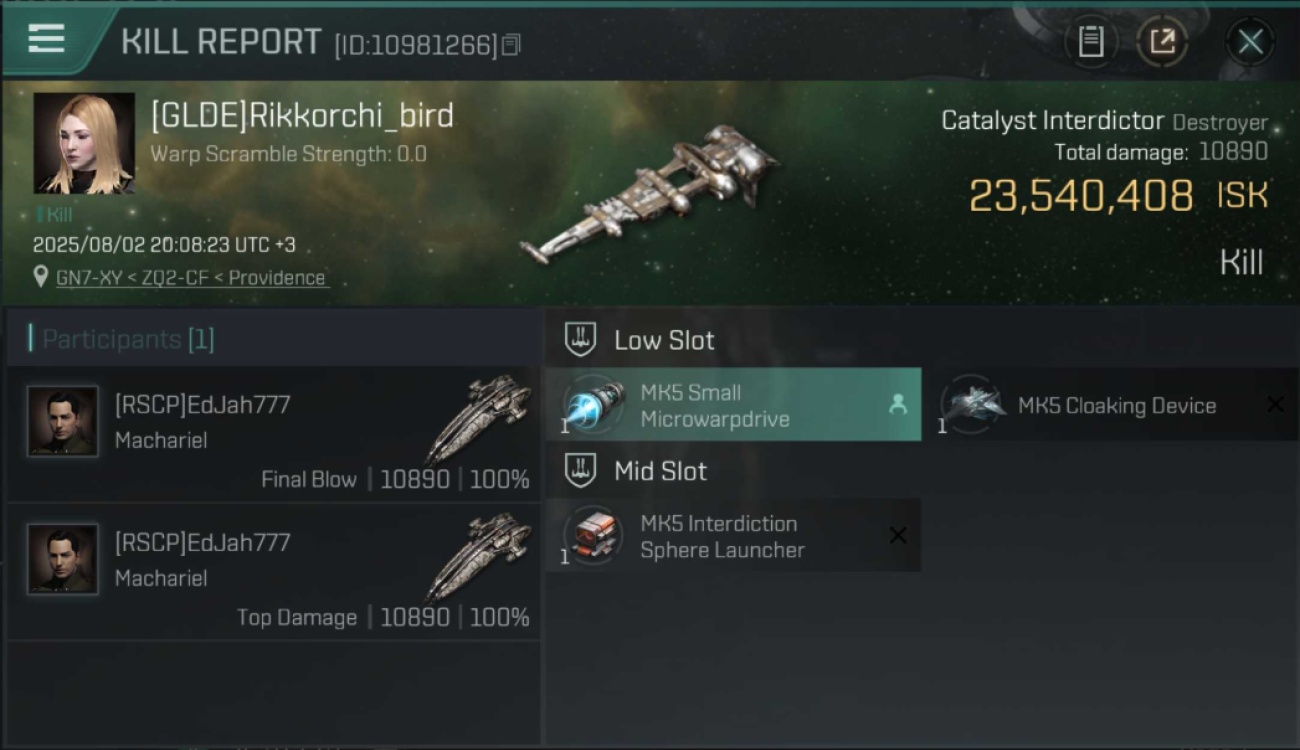Screen dimensions: 1300x750
Task: Click the location pin icon
Action: point(41,276)
